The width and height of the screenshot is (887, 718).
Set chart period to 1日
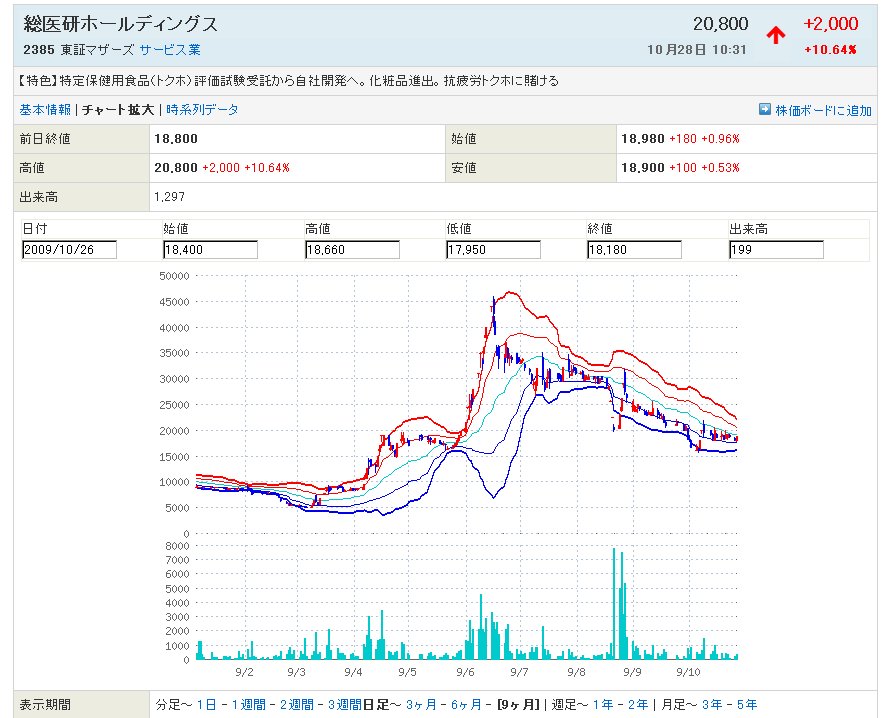pyautogui.click(x=206, y=704)
